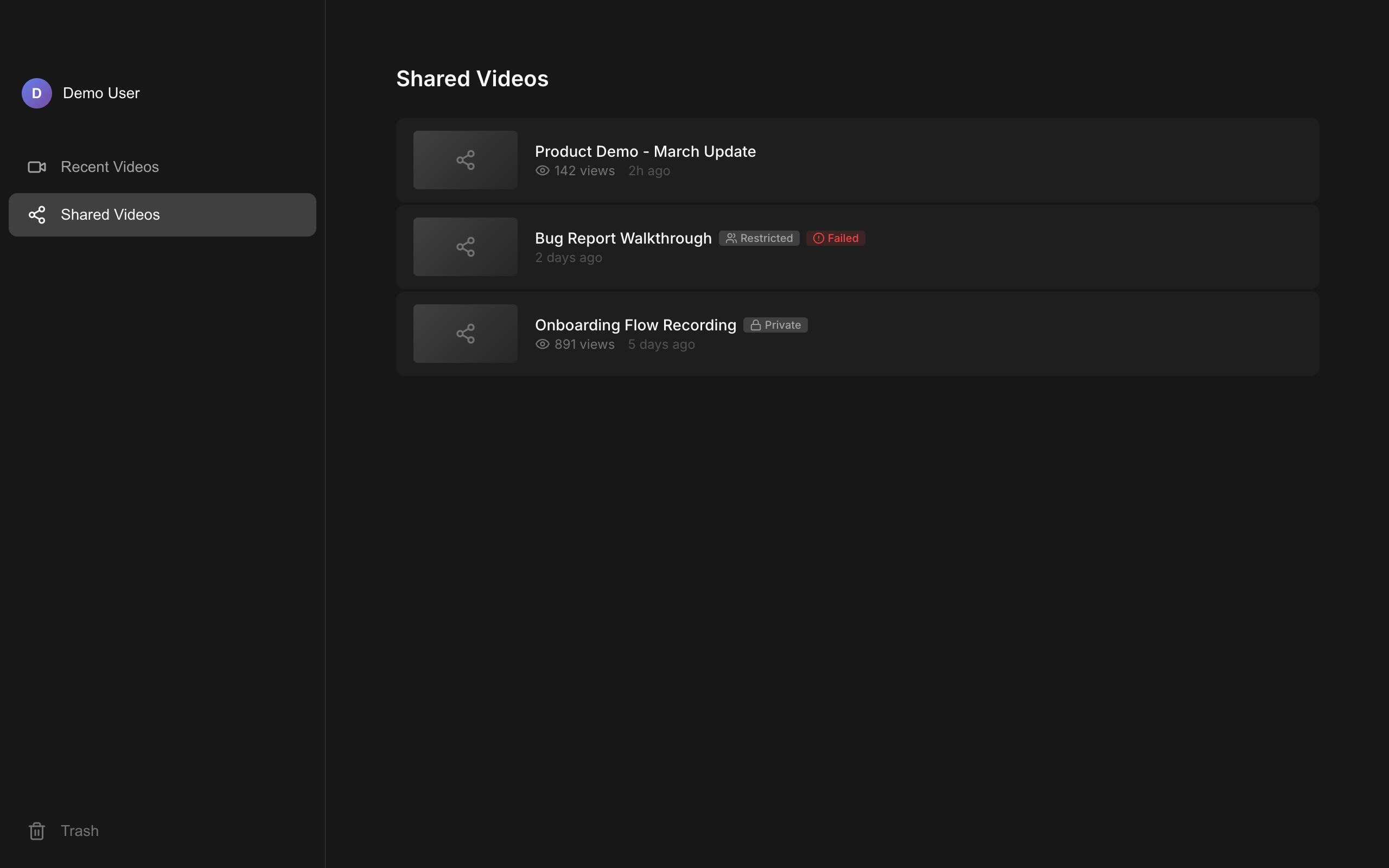The width and height of the screenshot is (1389, 868).
Task: Click the lock icon in the Private badge
Action: (x=756, y=324)
